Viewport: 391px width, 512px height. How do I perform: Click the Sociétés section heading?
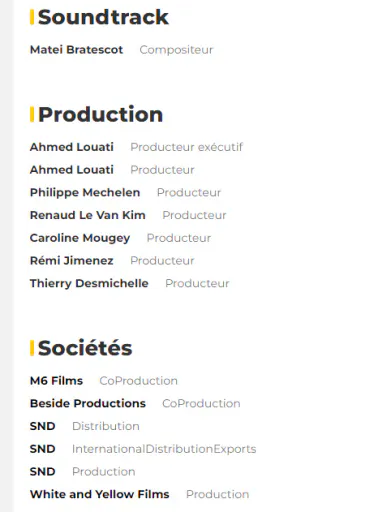click(85, 348)
